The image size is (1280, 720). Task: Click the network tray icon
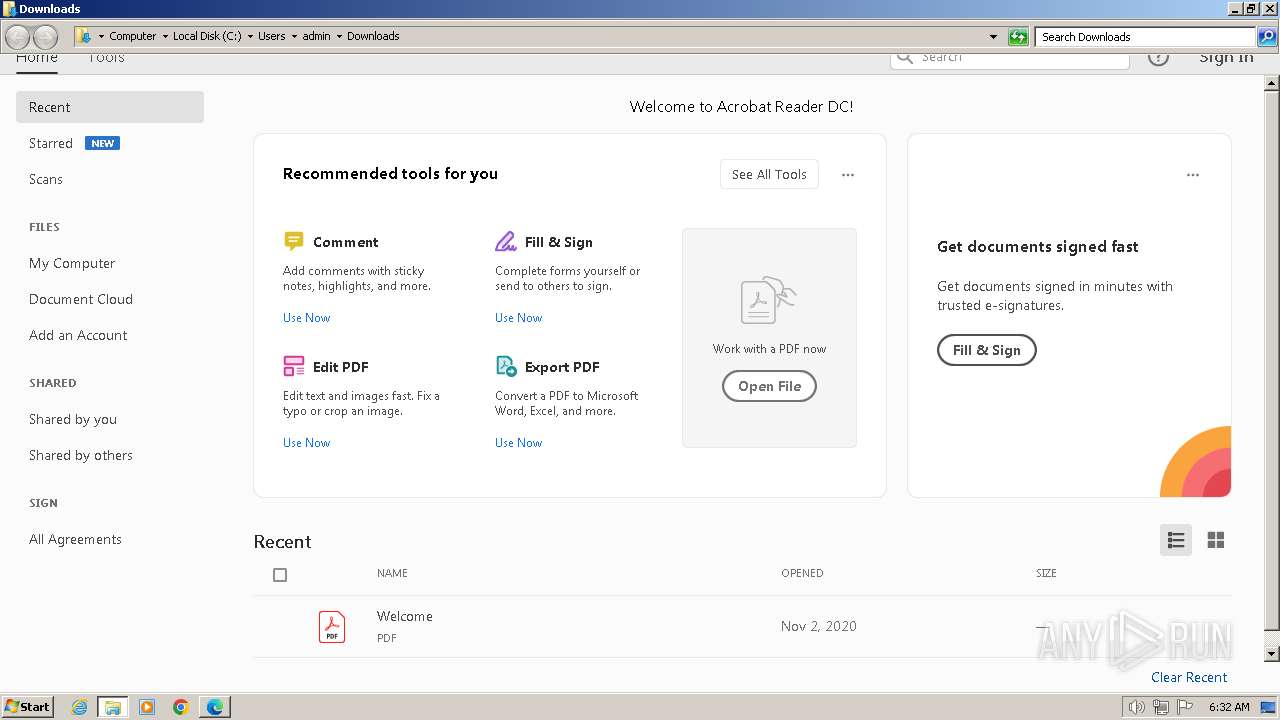click(1161, 707)
